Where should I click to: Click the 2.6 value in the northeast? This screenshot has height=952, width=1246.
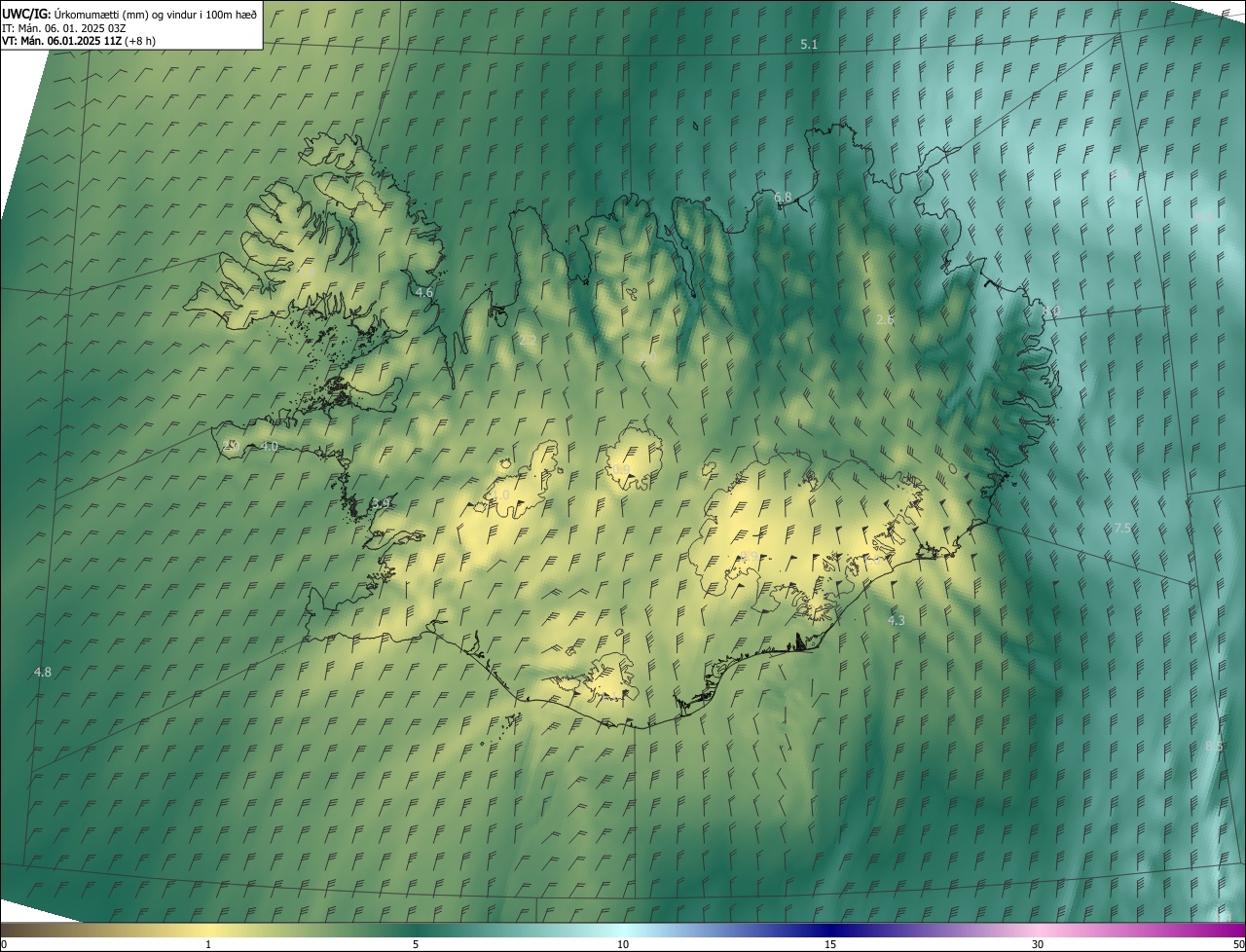tap(884, 319)
